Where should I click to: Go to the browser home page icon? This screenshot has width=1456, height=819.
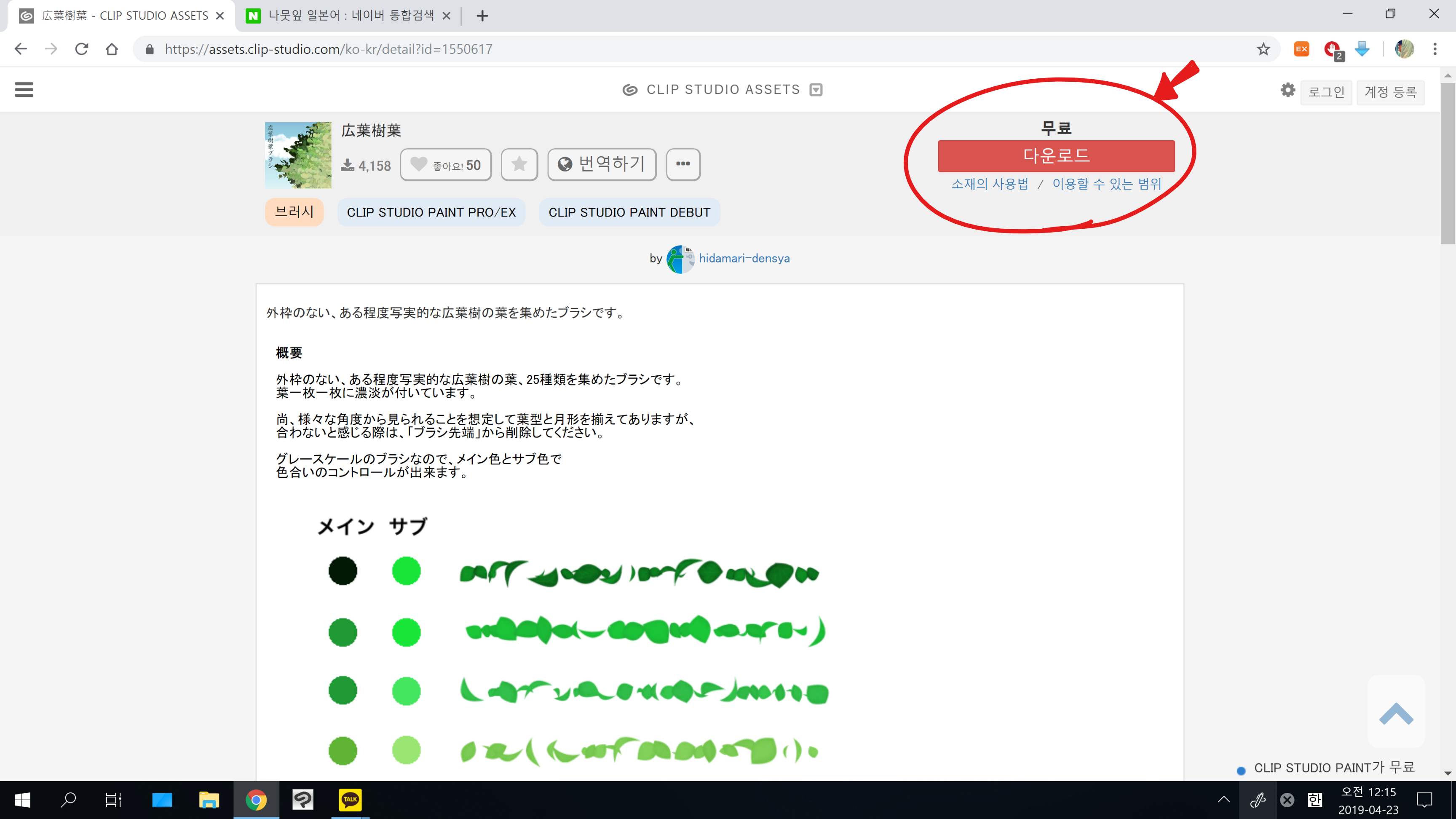coord(112,49)
